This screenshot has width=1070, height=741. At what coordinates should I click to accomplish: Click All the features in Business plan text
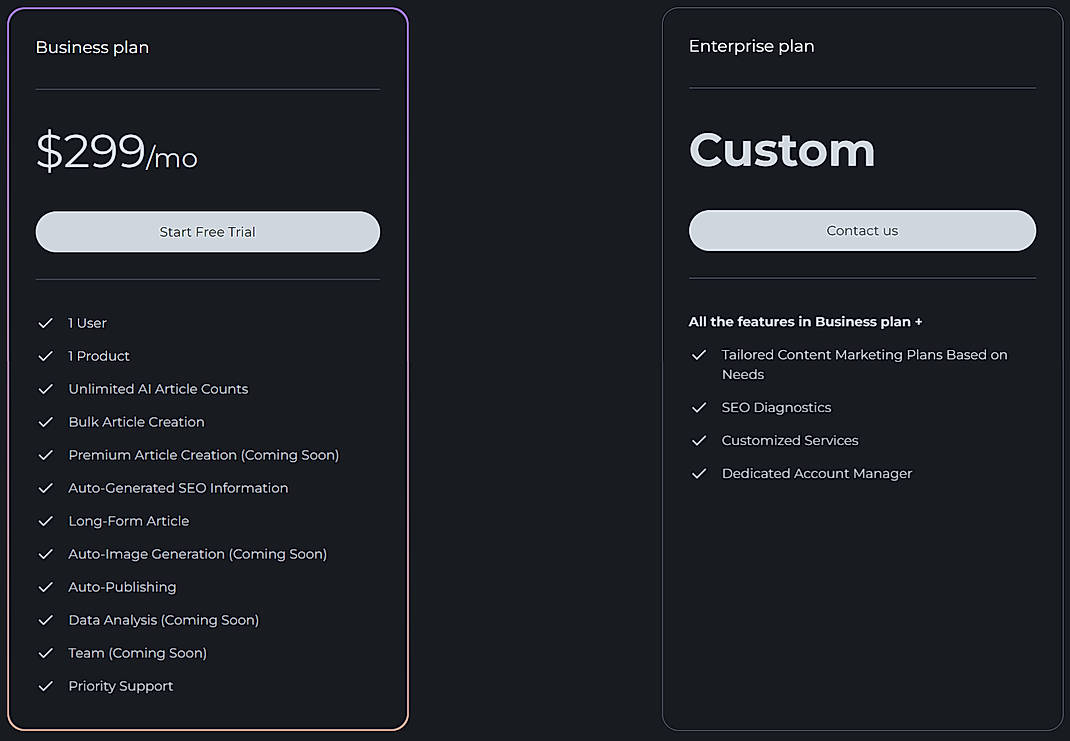(805, 321)
